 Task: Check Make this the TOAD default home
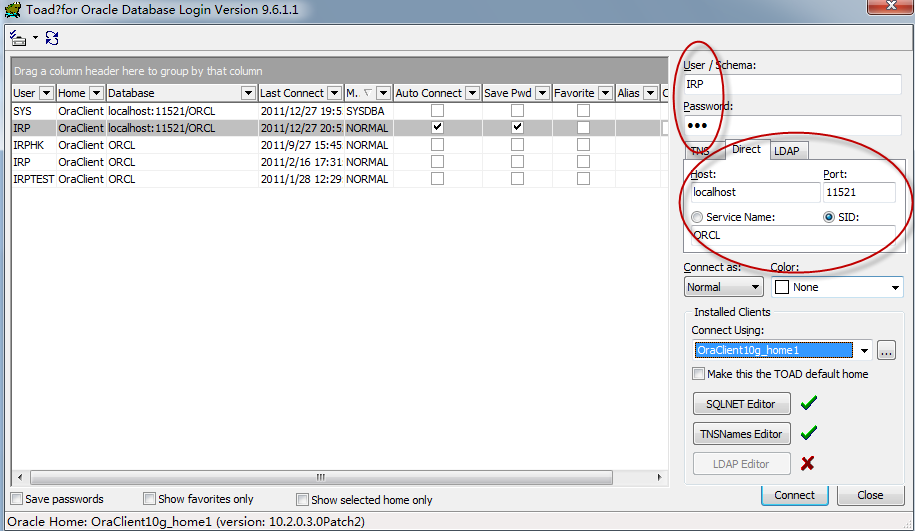[699, 373]
